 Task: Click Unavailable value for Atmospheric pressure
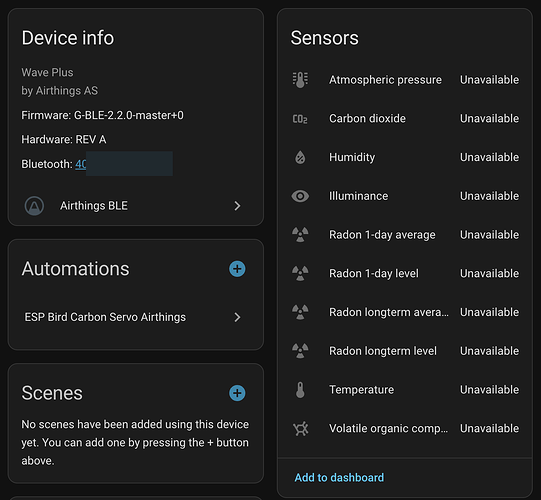(489, 80)
